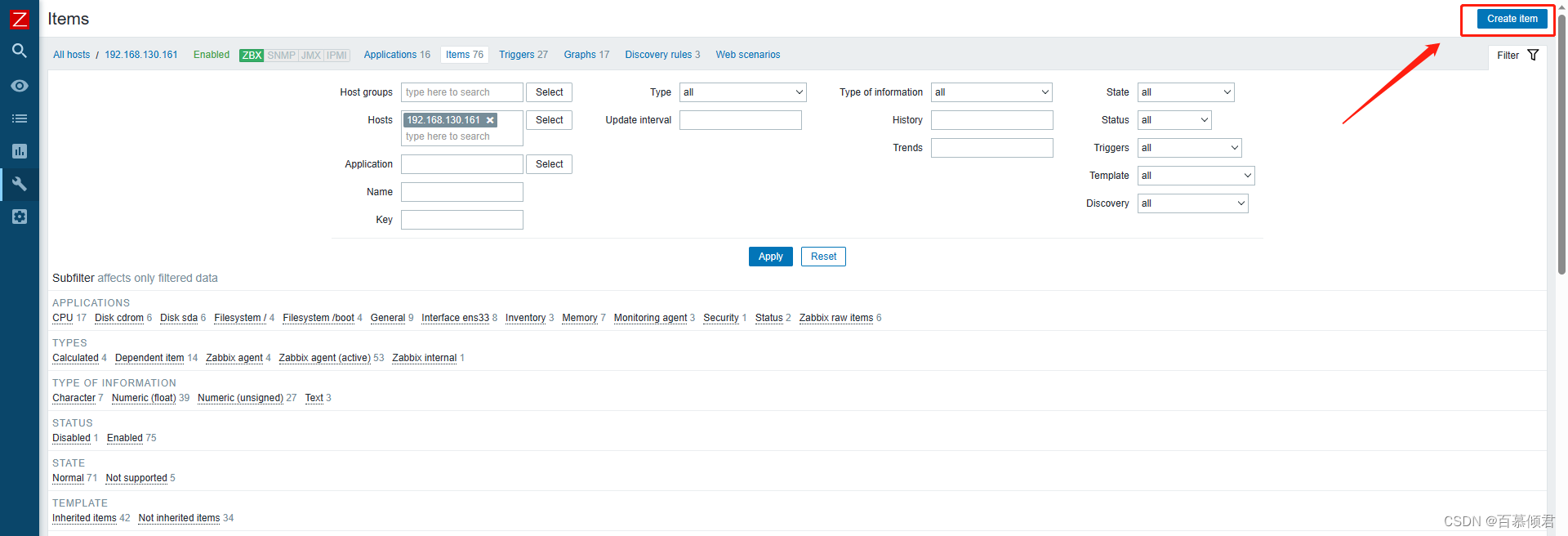Switch to Applications 16 tab
This screenshot has height=536, width=1568.
click(x=397, y=55)
